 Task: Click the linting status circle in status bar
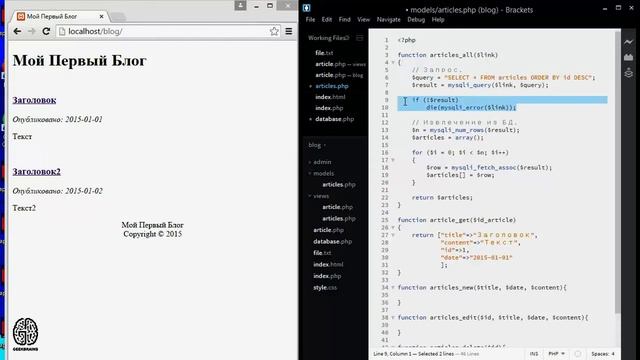(x=578, y=354)
